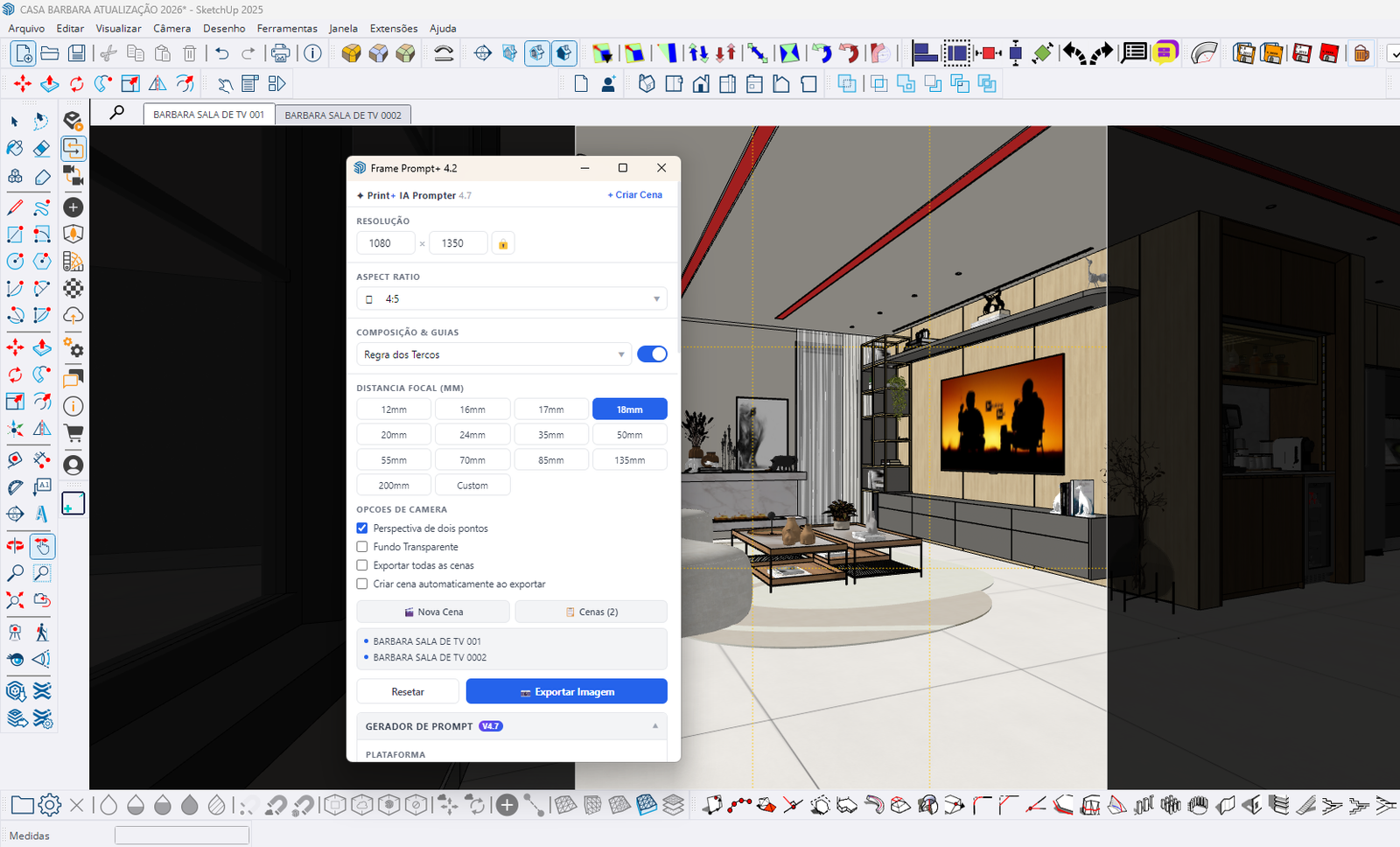Click the Zoom Extents tool

(15, 600)
